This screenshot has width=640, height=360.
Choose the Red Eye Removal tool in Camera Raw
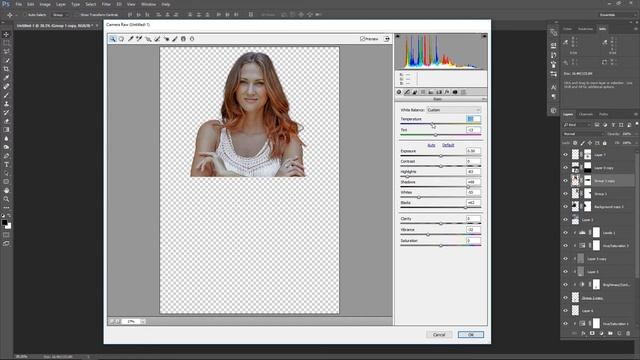(x=166, y=39)
